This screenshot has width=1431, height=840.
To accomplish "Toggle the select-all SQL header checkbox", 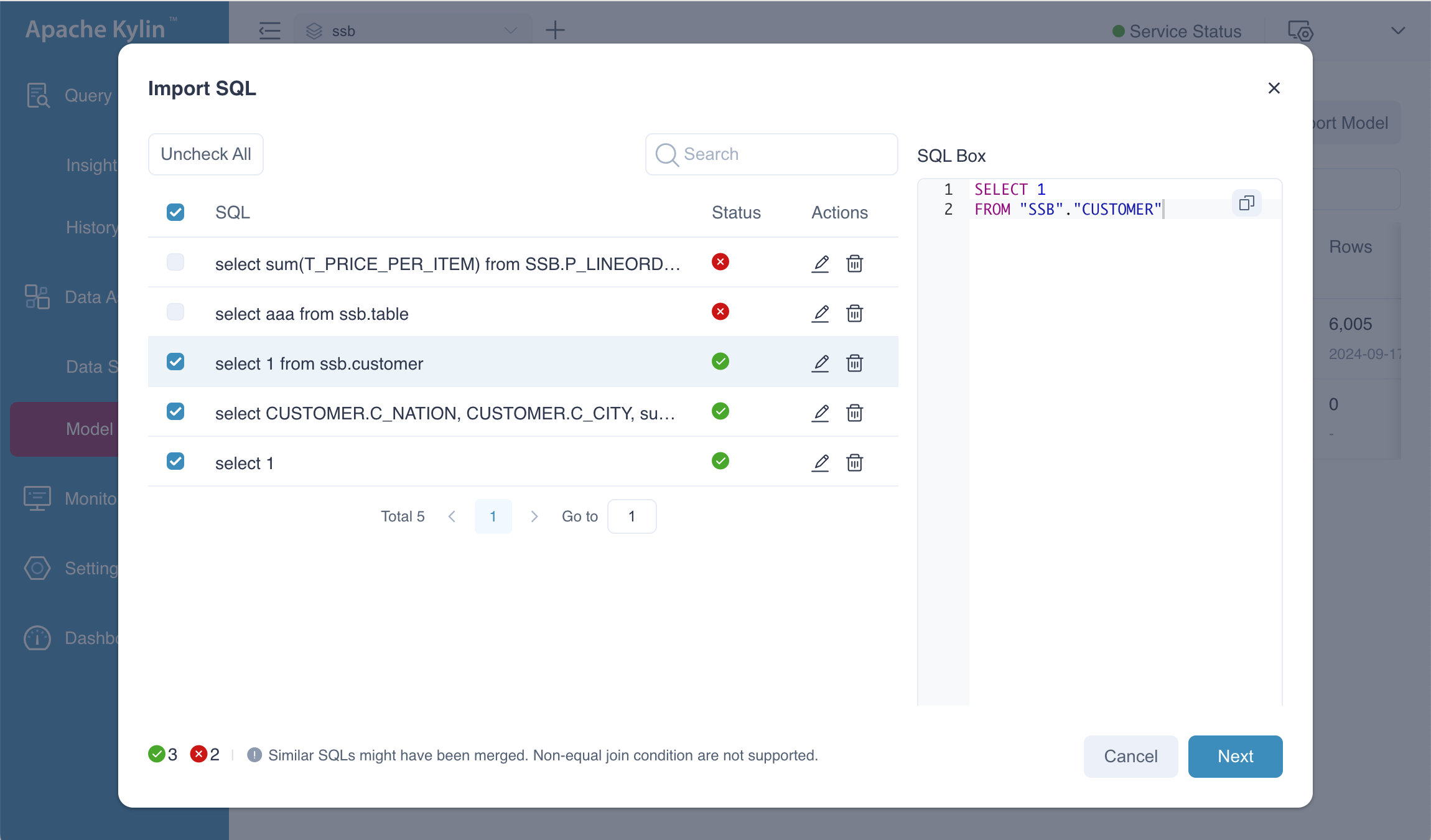I will (175, 212).
